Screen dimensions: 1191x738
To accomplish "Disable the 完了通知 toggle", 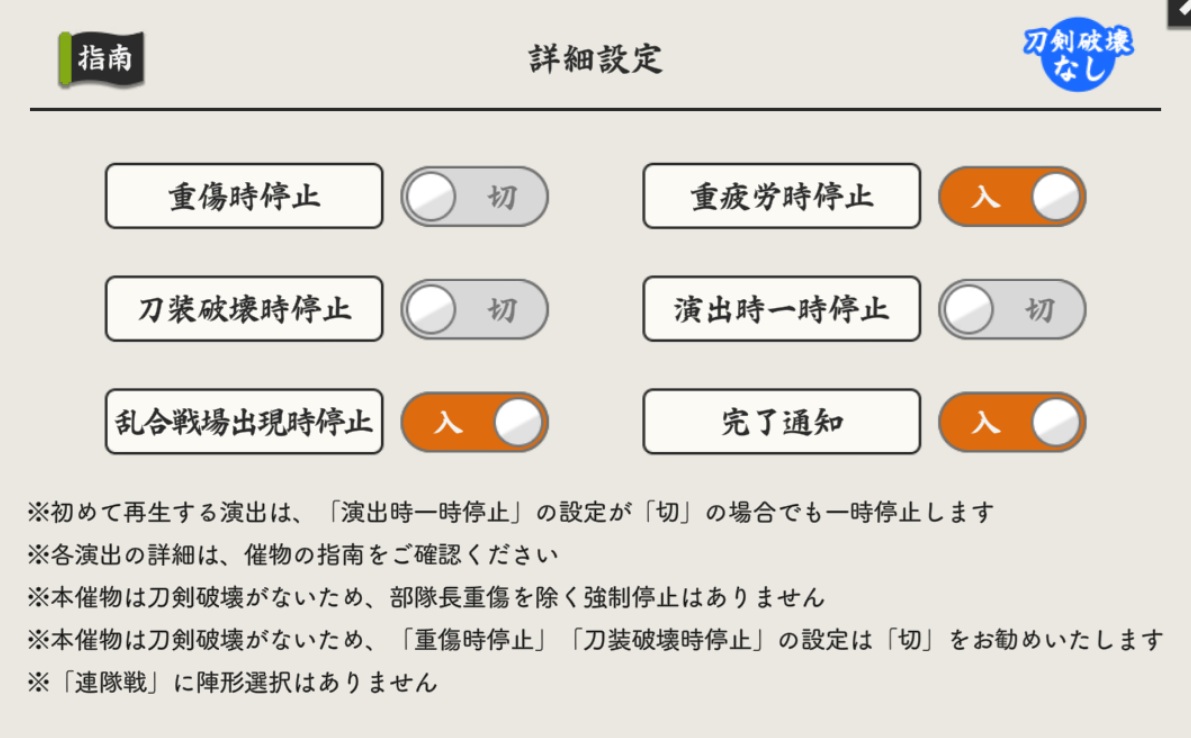I will coord(1013,422).
